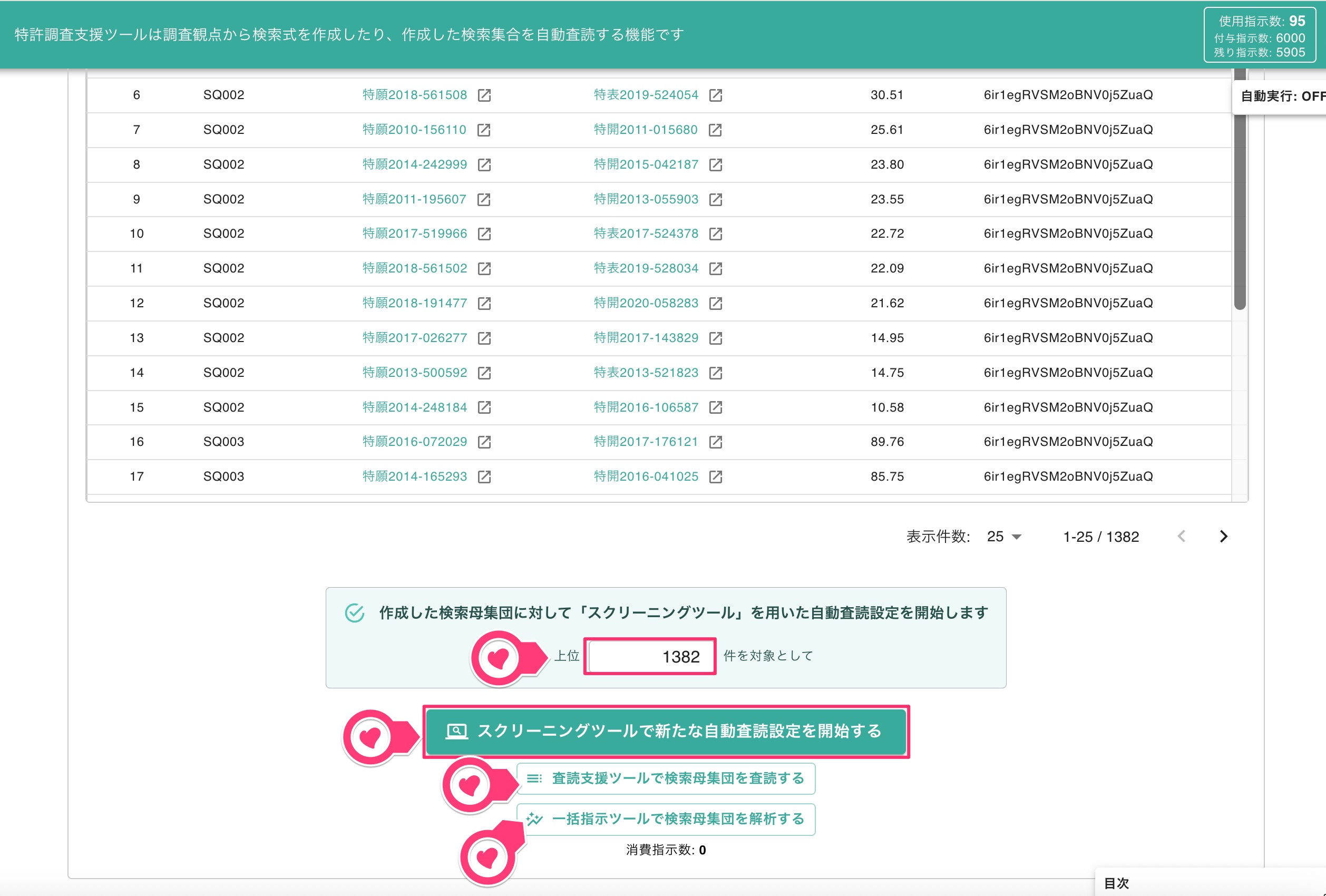1326x896 pixels.
Task: Select score value 30.51
Action: (x=887, y=95)
